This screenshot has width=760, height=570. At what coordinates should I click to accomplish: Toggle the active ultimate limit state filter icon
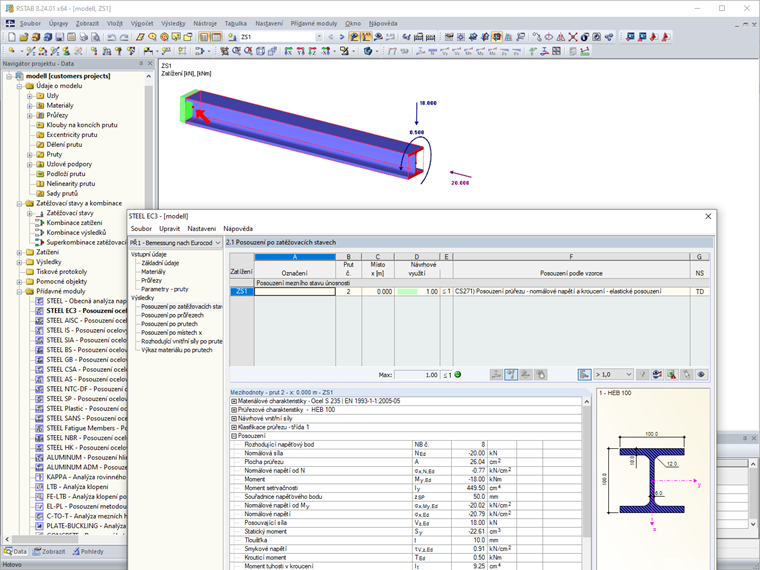pos(511,375)
